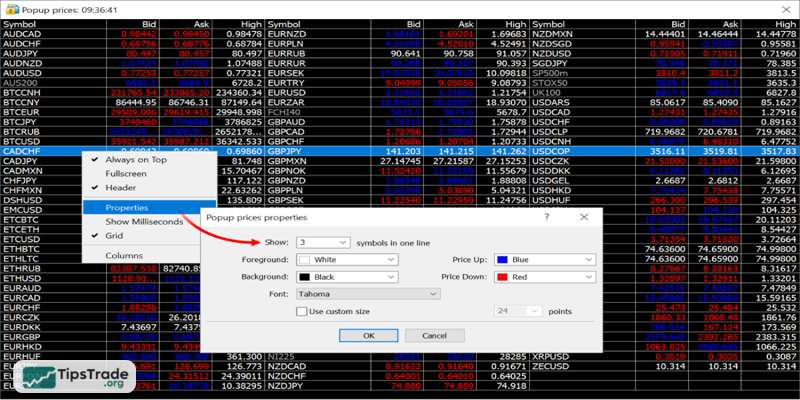Click the black Background color square

306,276
